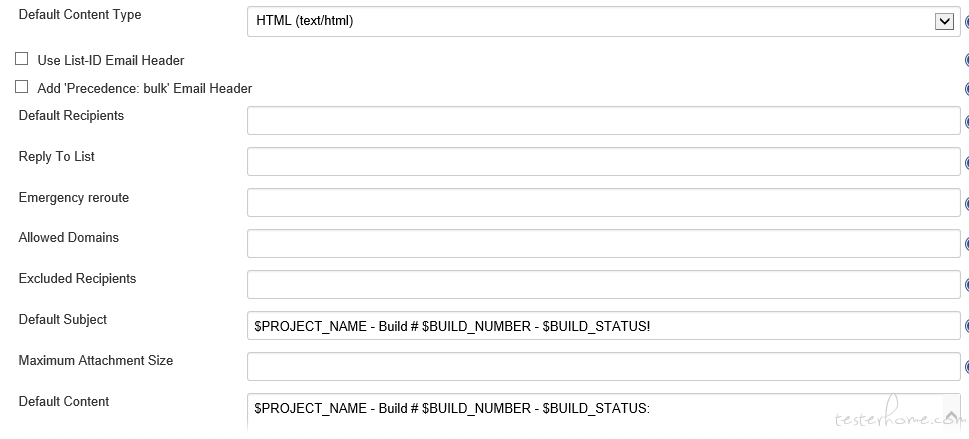The image size is (969, 439).
Task: Show help for Allowed Domains
Action: tap(966, 244)
